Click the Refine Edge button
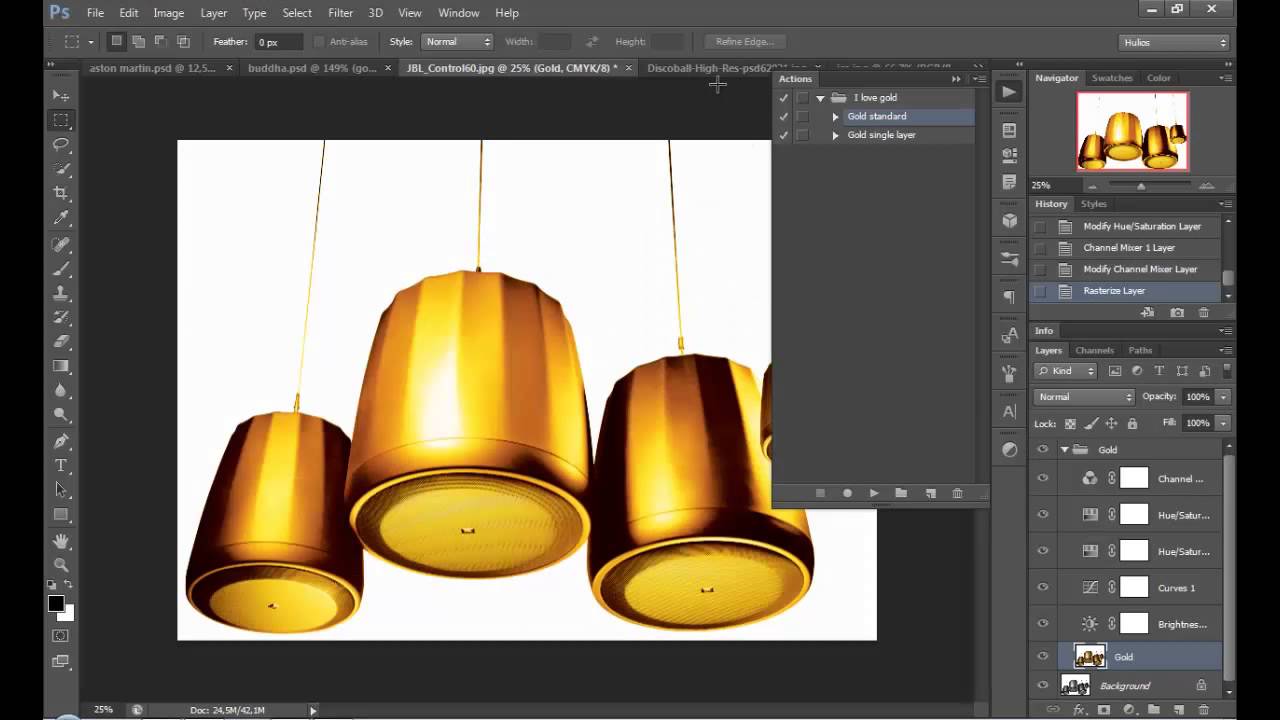 (745, 42)
